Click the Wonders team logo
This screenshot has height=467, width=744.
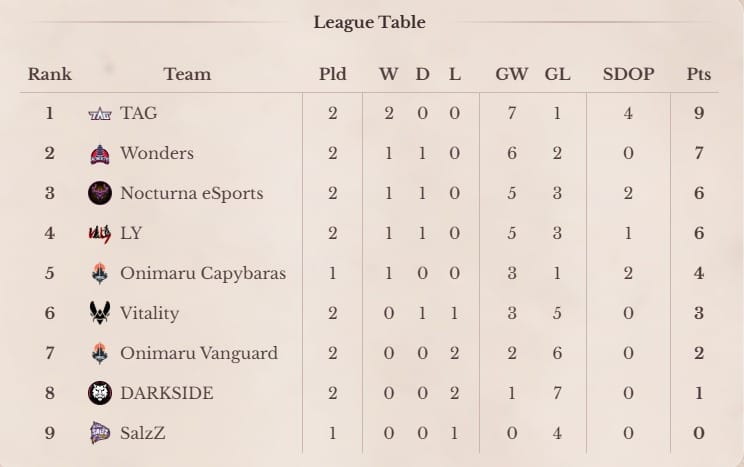pyautogui.click(x=100, y=154)
